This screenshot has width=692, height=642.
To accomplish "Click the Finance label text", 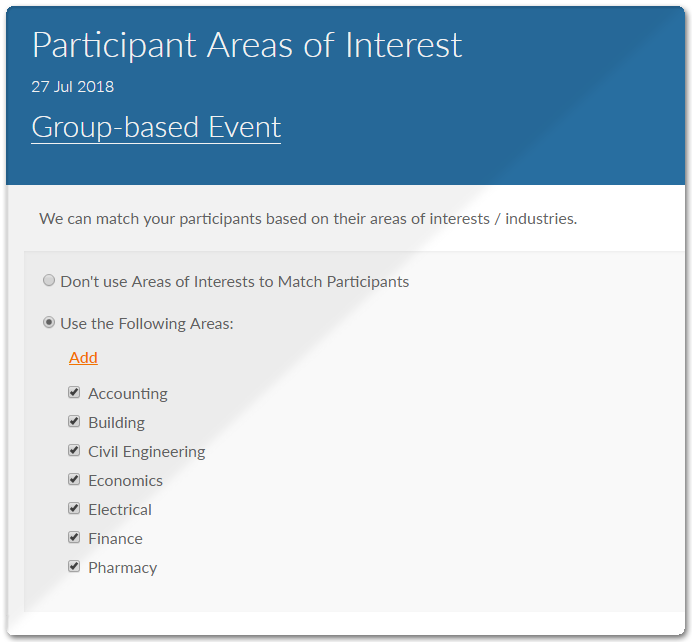I will (115, 539).
